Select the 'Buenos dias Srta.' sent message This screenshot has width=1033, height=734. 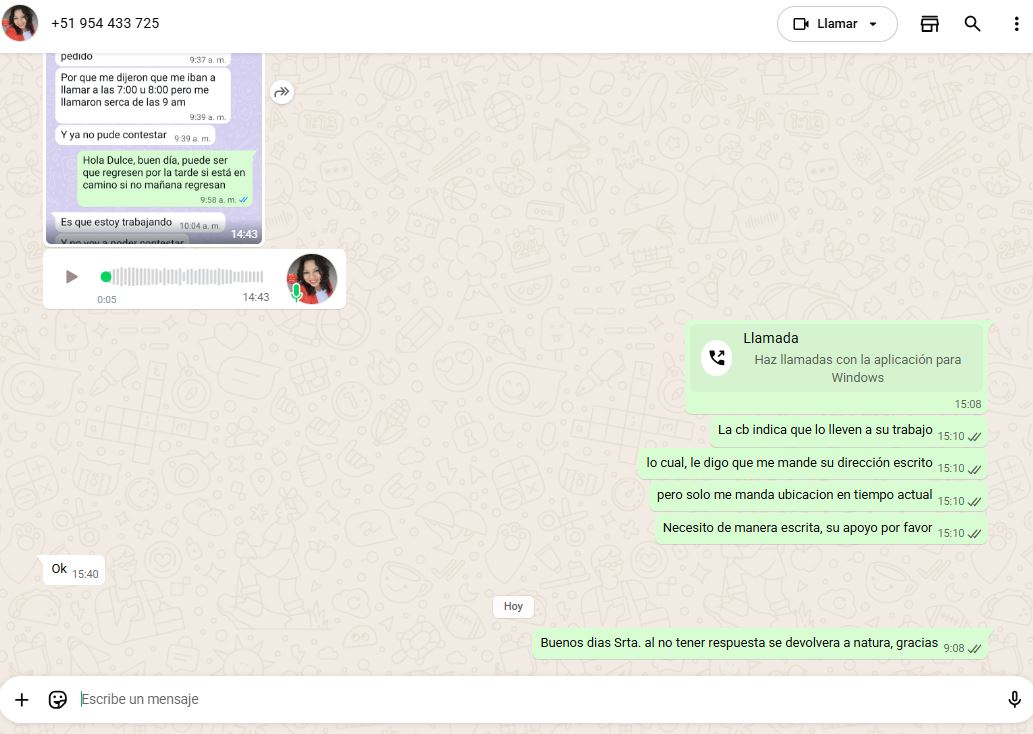[738, 644]
